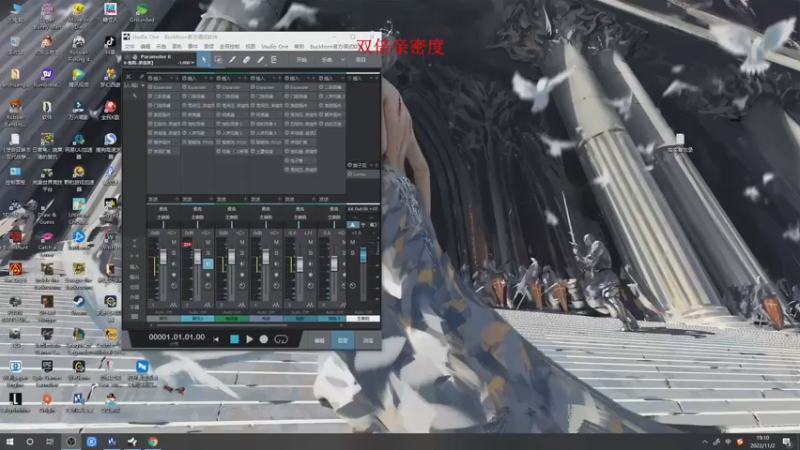Select the Arrow tool in Studio One toolbar
The width and height of the screenshot is (800, 450).
[204, 60]
